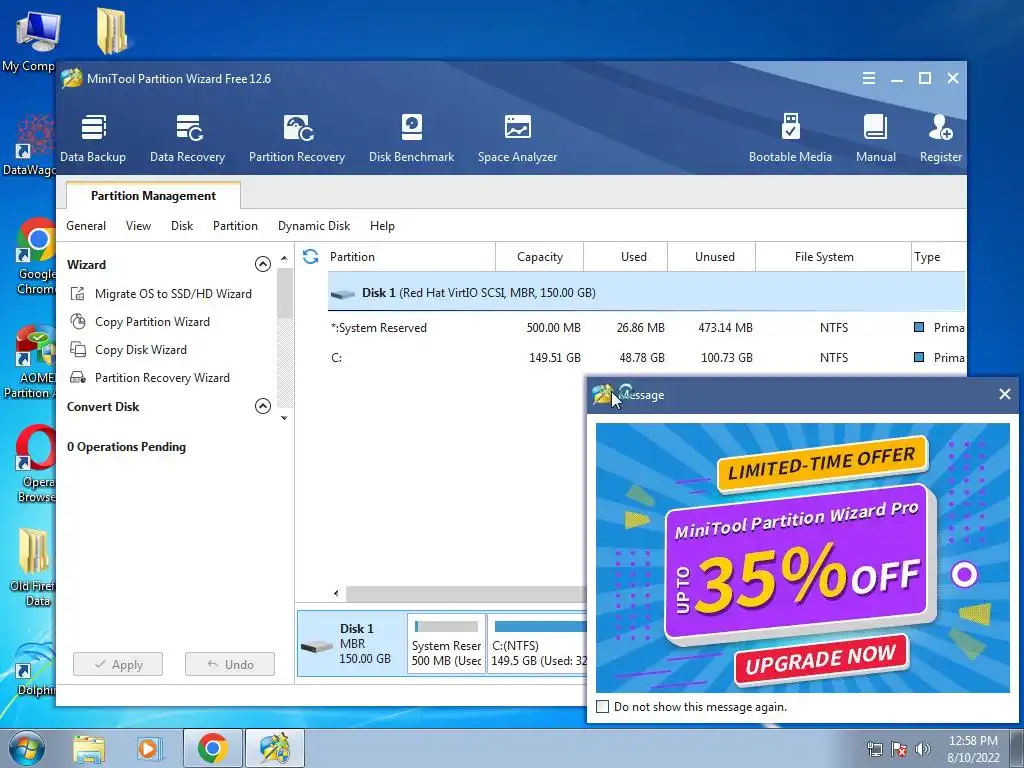The width and height of the screenshot is (1024, 768).
Task: Open the Help menu
Action: pos(382,226)
